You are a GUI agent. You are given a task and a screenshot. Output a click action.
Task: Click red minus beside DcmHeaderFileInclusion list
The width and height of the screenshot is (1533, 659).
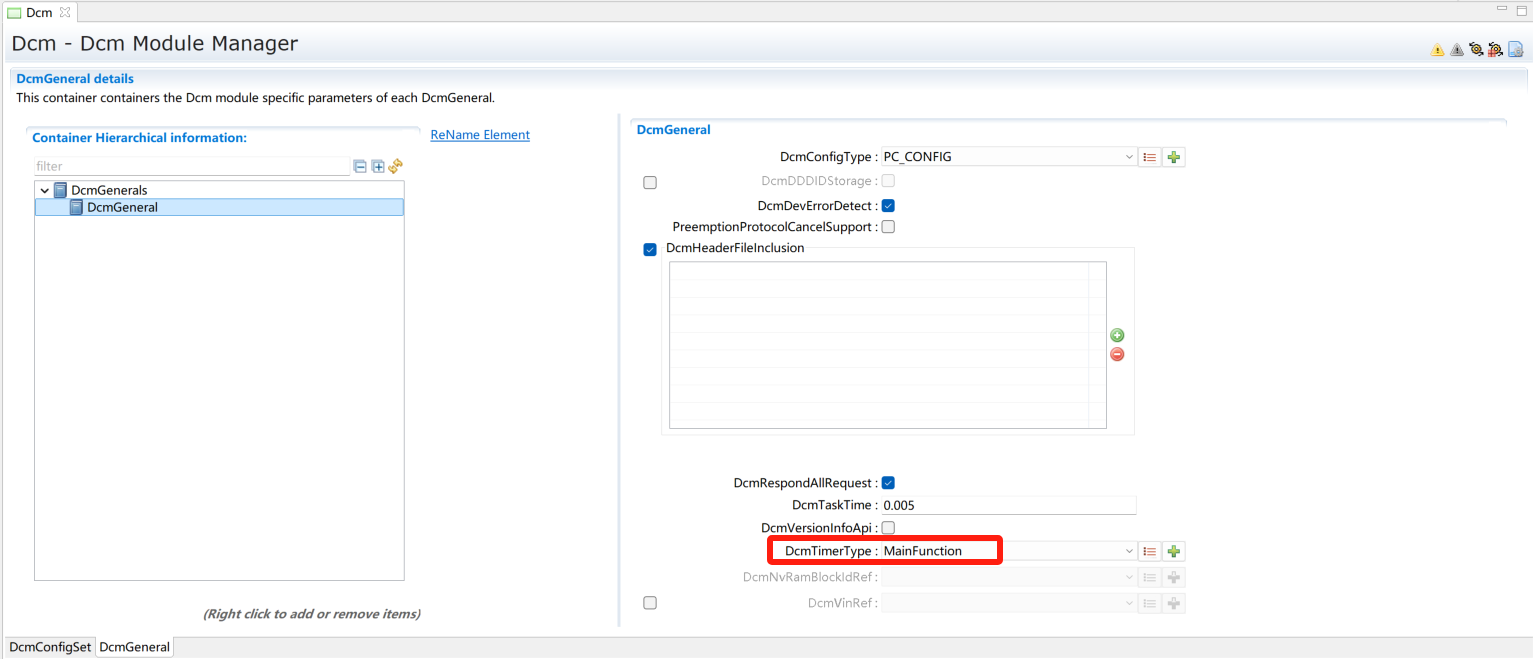click(x=1117, y=354)
